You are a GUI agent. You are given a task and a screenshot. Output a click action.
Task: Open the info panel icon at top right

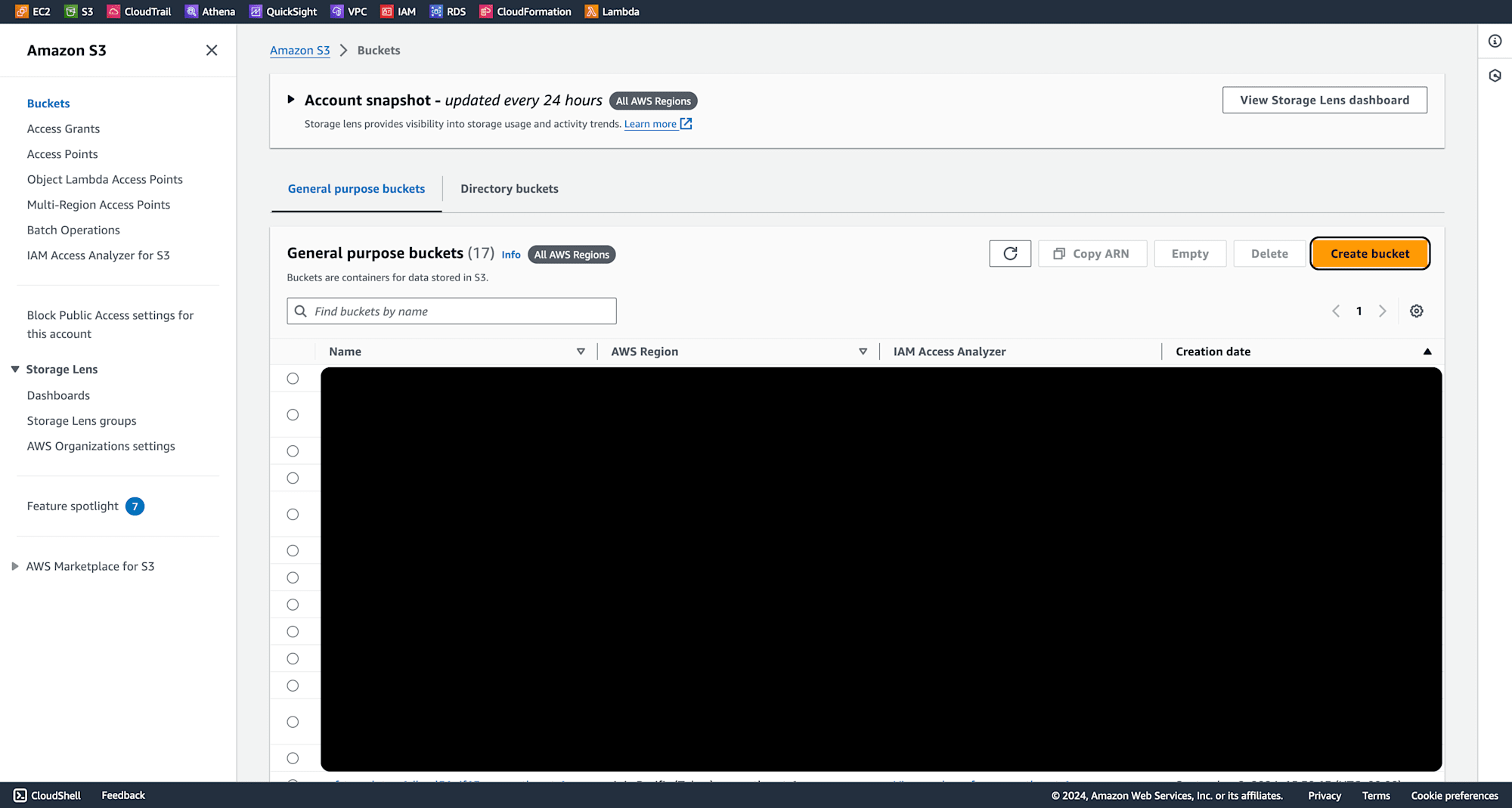click(1495, 41)
